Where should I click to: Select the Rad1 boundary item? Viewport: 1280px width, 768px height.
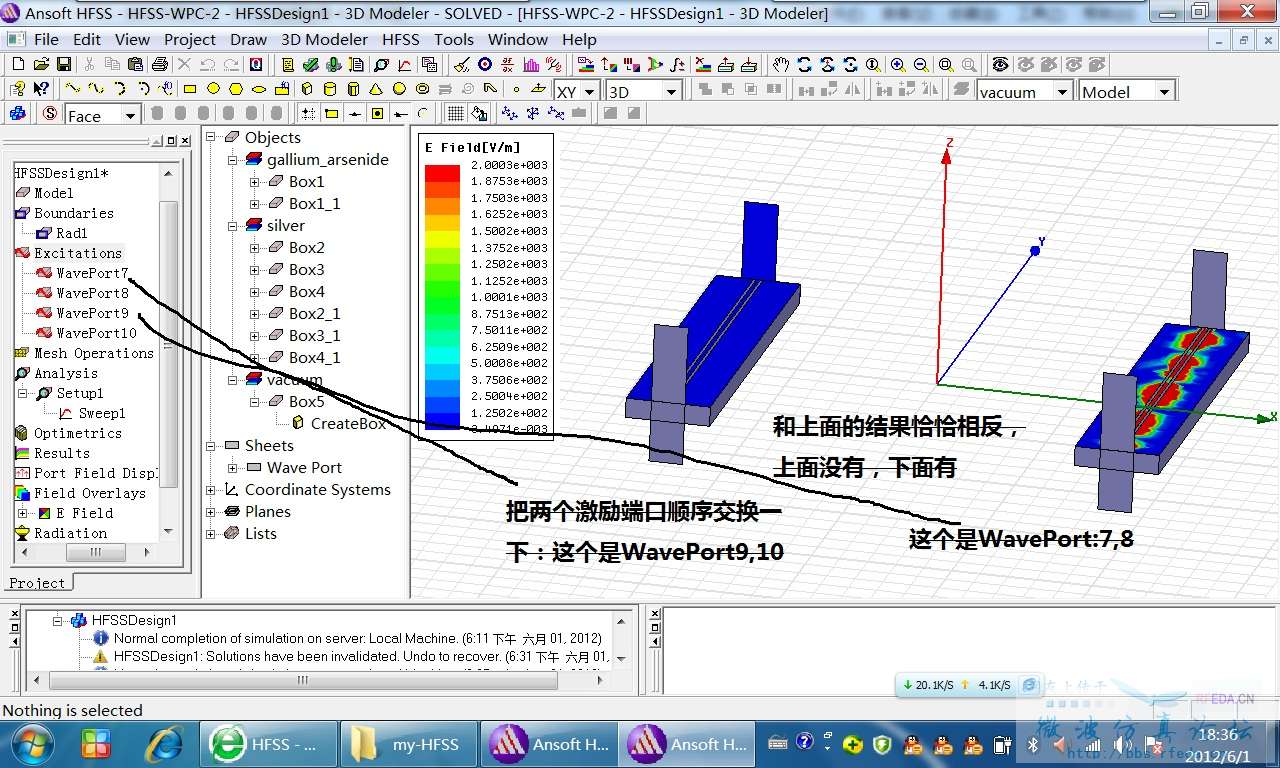(x=72, y=233)
